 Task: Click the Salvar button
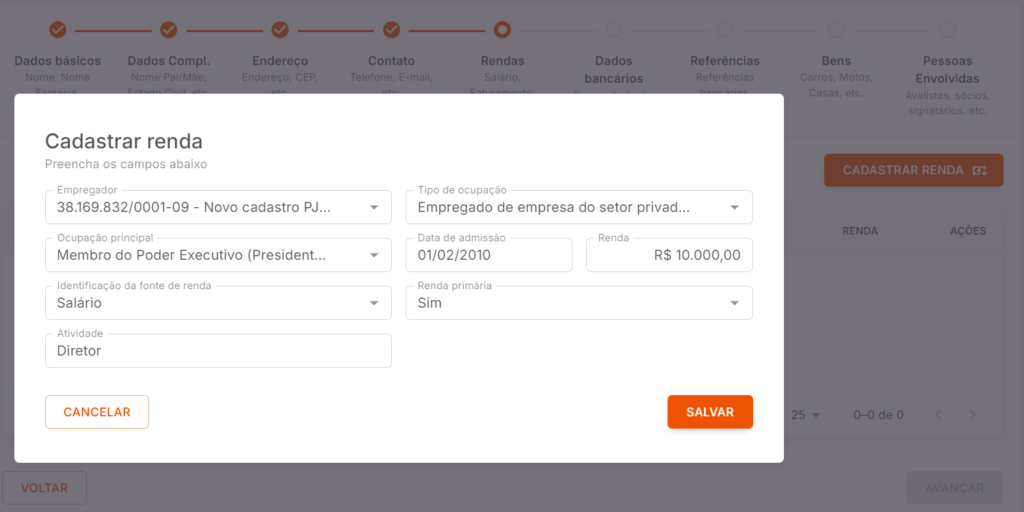710,412
